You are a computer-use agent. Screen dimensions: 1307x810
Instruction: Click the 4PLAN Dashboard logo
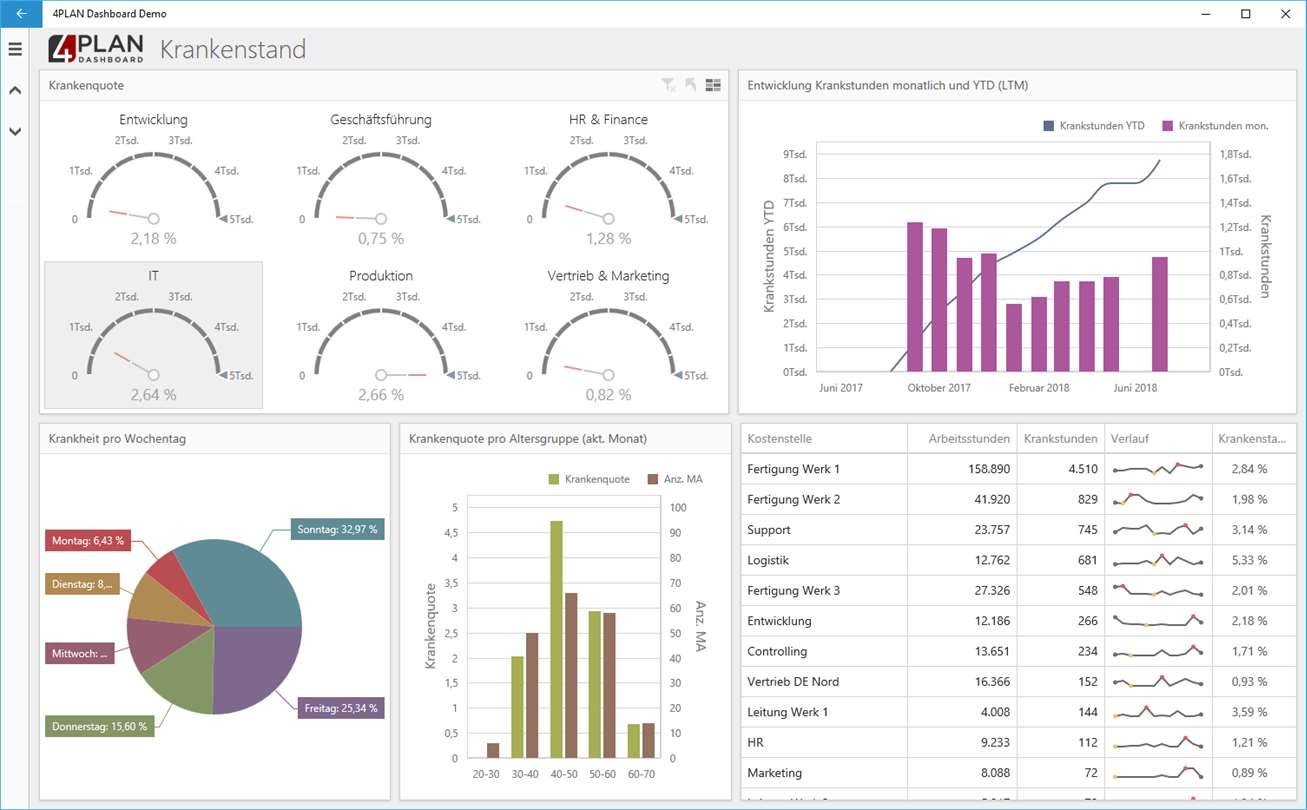pyautogui.click(x=96, y=49)
